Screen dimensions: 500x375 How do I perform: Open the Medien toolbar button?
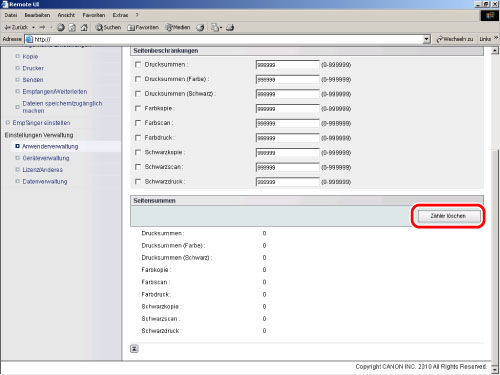point(178,28)
